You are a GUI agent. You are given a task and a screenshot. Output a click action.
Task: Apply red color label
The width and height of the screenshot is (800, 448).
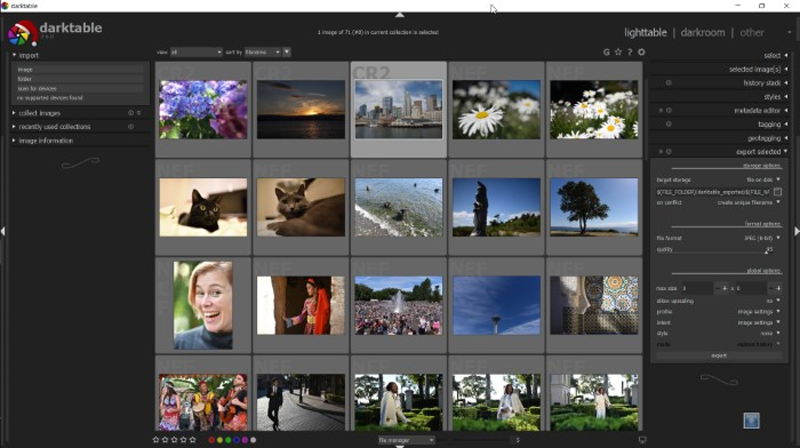(x=211, y=440)
